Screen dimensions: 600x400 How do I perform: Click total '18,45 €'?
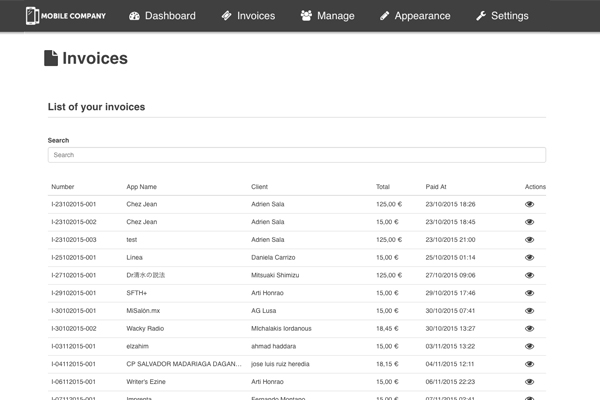click(387, 328)
